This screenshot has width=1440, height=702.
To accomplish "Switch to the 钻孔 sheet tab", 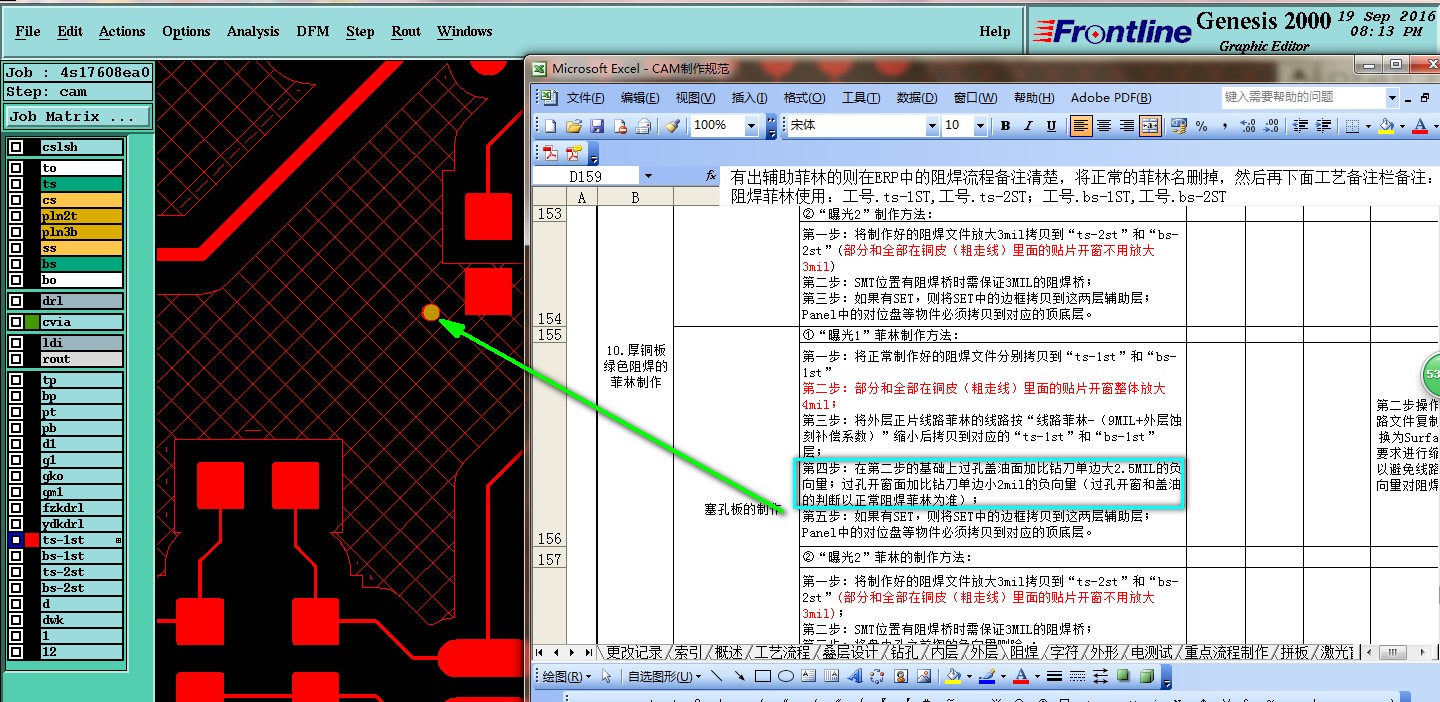I will click(904, 652).
